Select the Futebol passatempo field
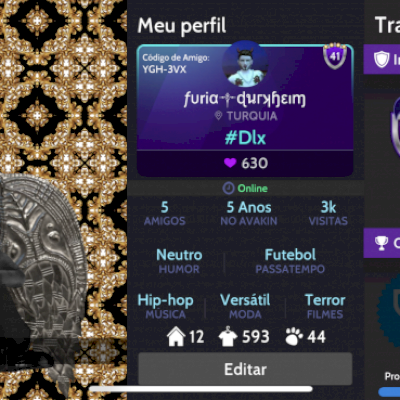 coord(290,261)
